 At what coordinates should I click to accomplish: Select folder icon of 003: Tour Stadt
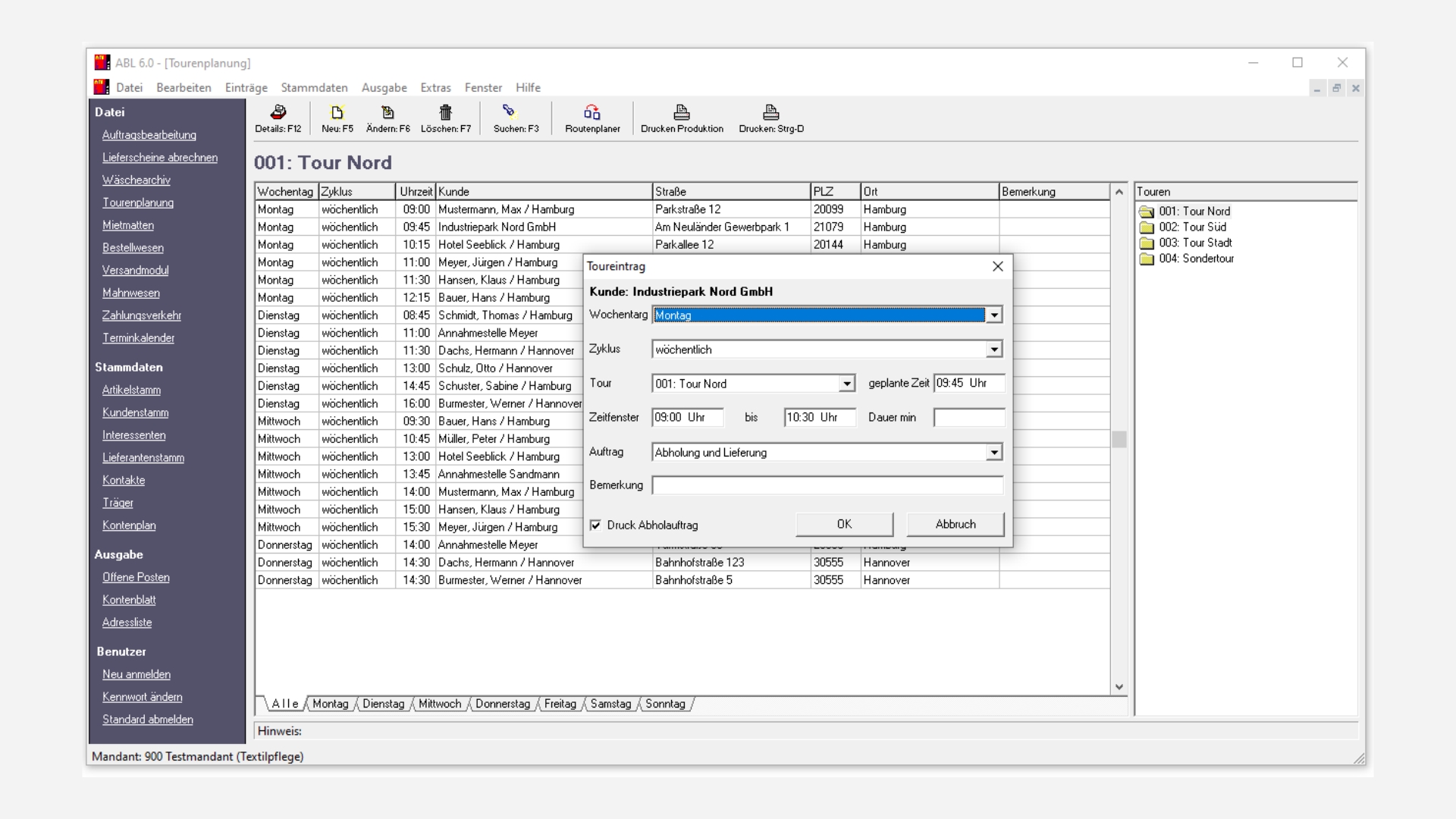[x=1147, y=243]
